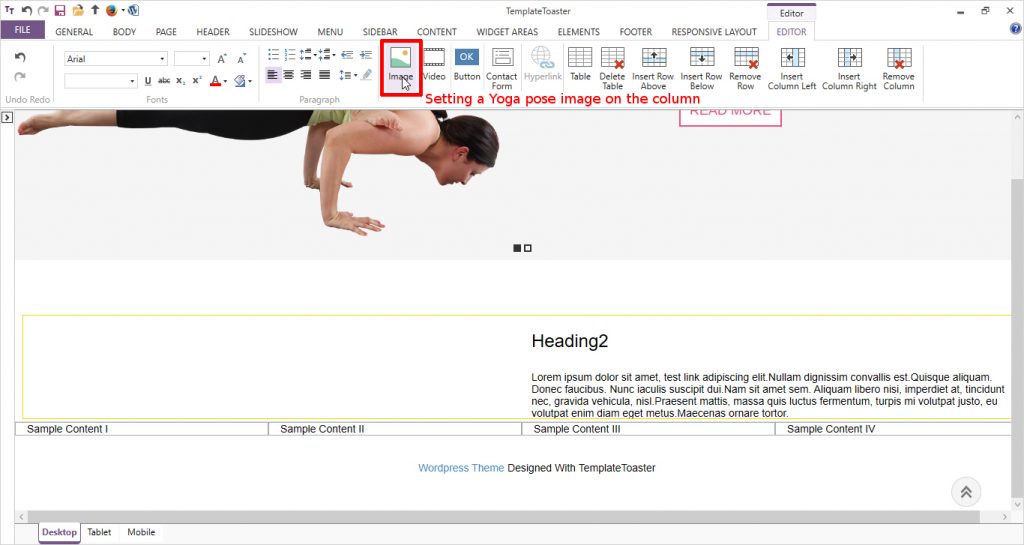Insert a Table from the ribbon
This screenshot has height=545, width=1024.
pos(580,62)
